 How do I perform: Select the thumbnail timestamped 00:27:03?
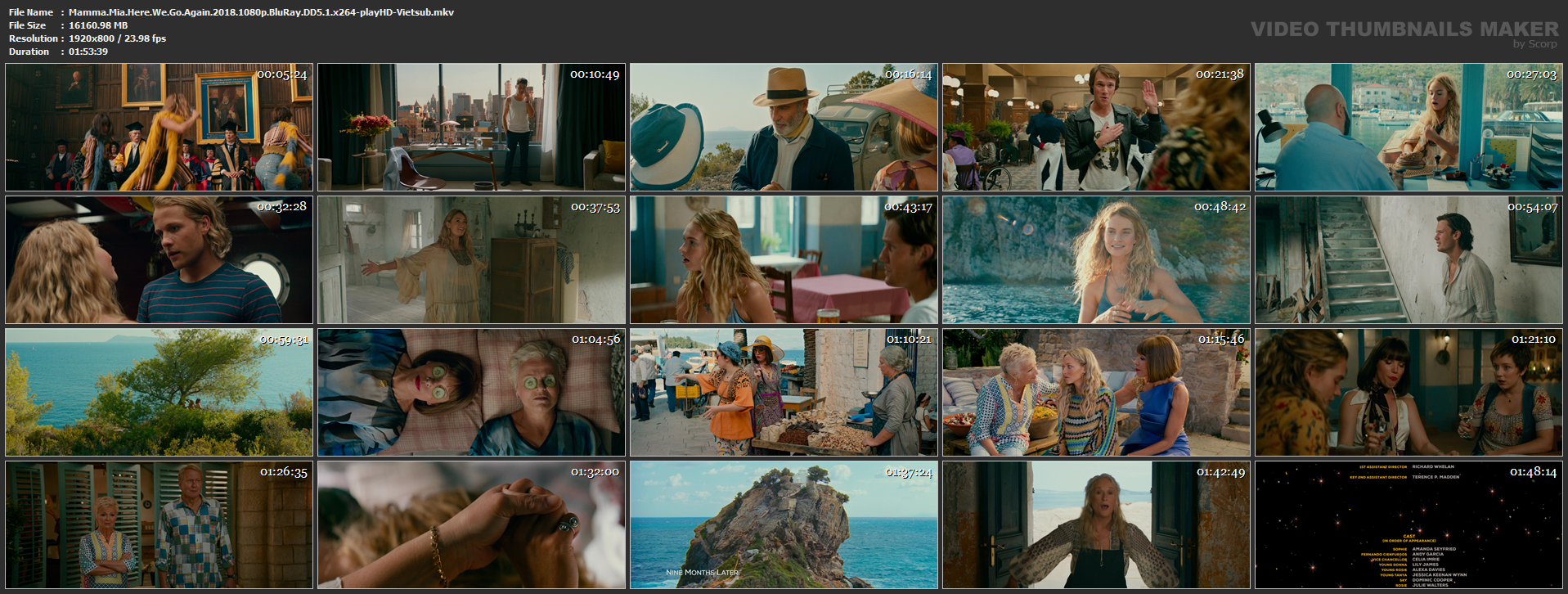pos(1409,128)
